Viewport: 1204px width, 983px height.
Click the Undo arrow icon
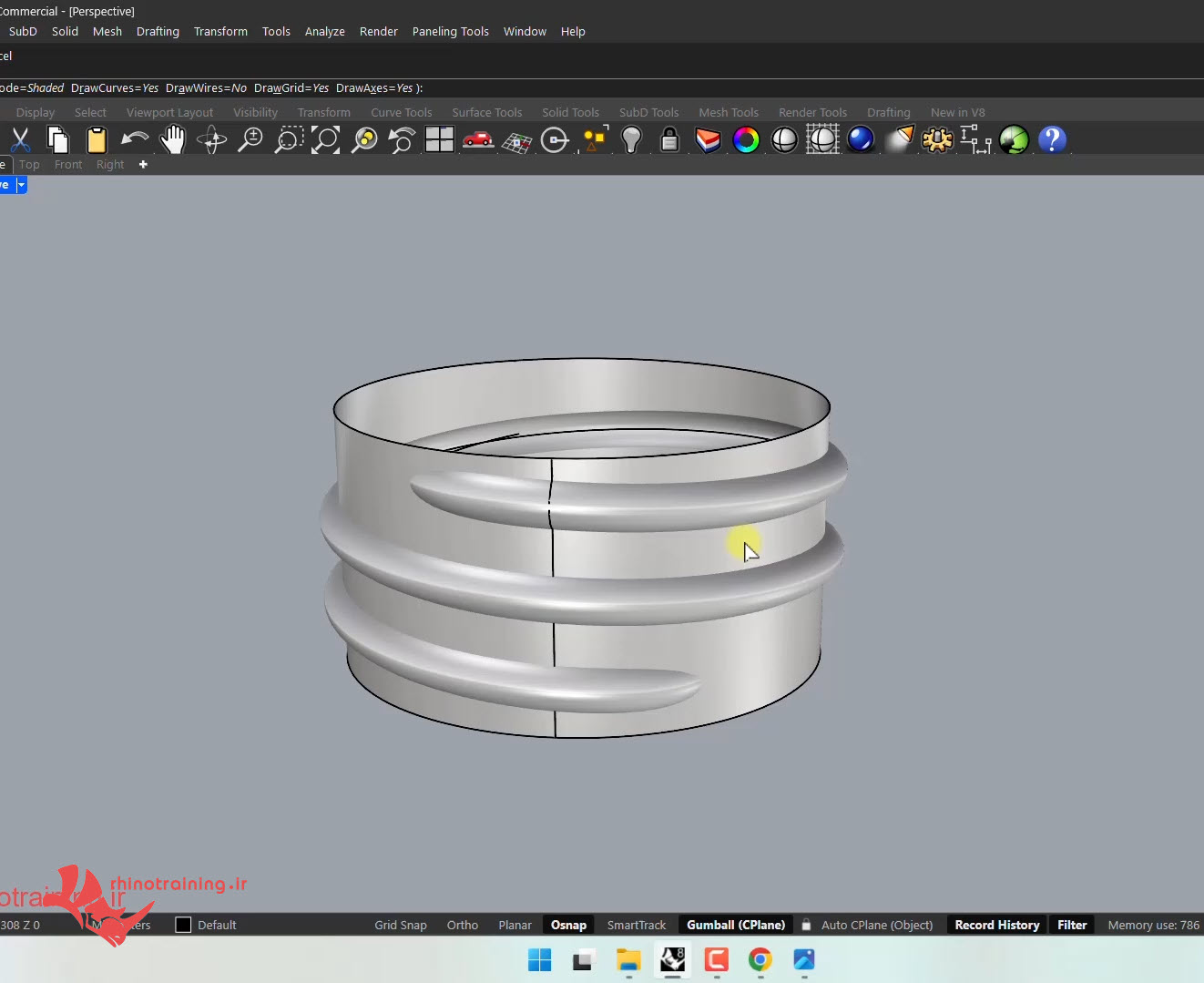tap(135, 139)
